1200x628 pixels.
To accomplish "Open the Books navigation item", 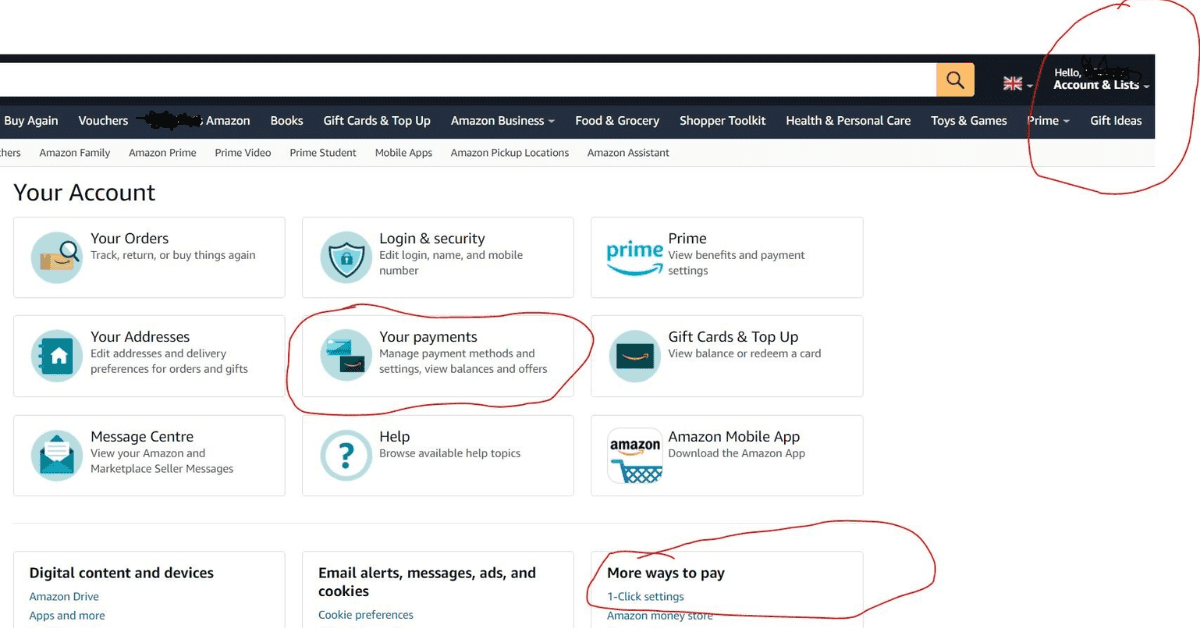I will pos(287,121).
